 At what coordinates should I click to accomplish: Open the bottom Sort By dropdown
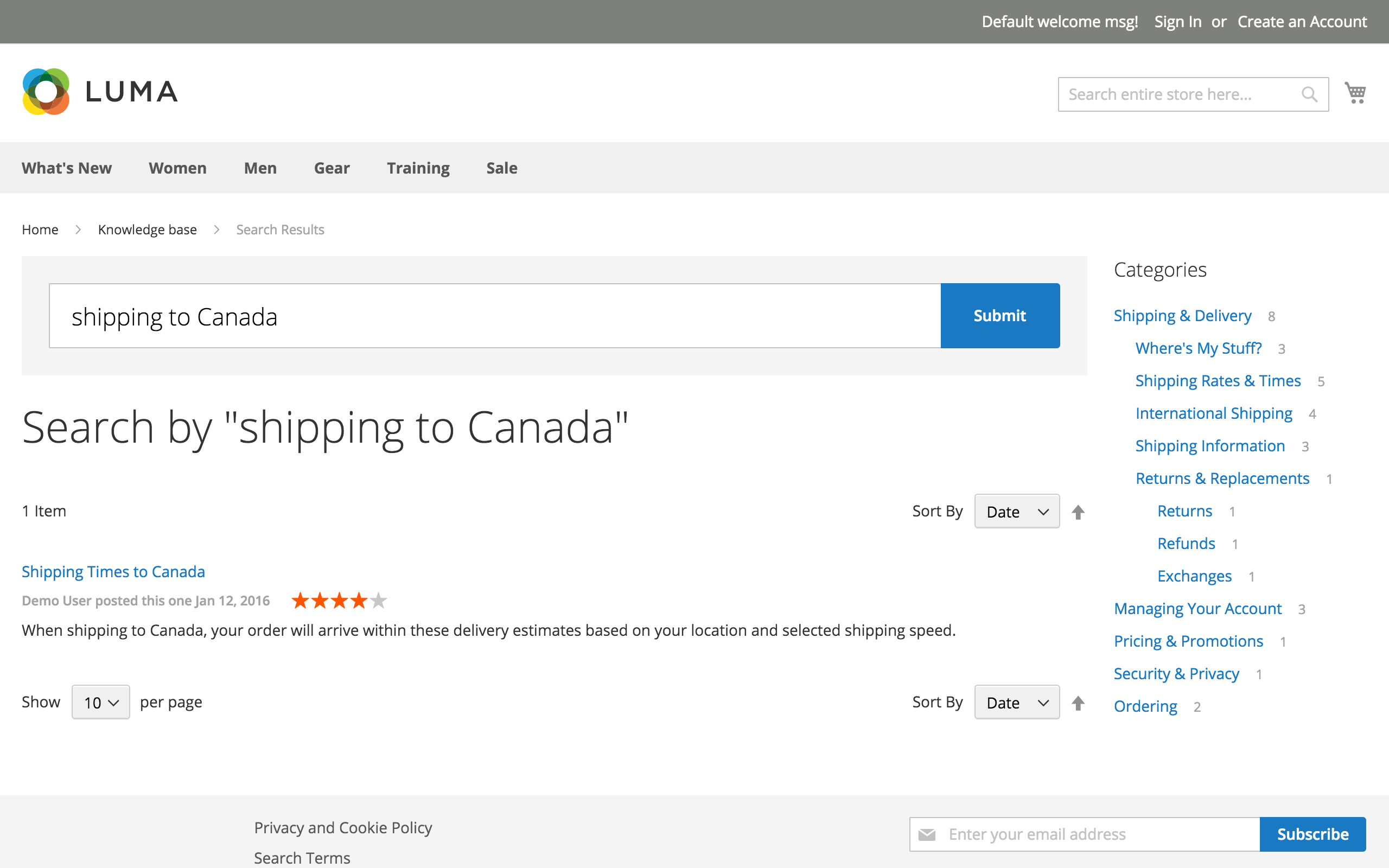coord(1016,702)
